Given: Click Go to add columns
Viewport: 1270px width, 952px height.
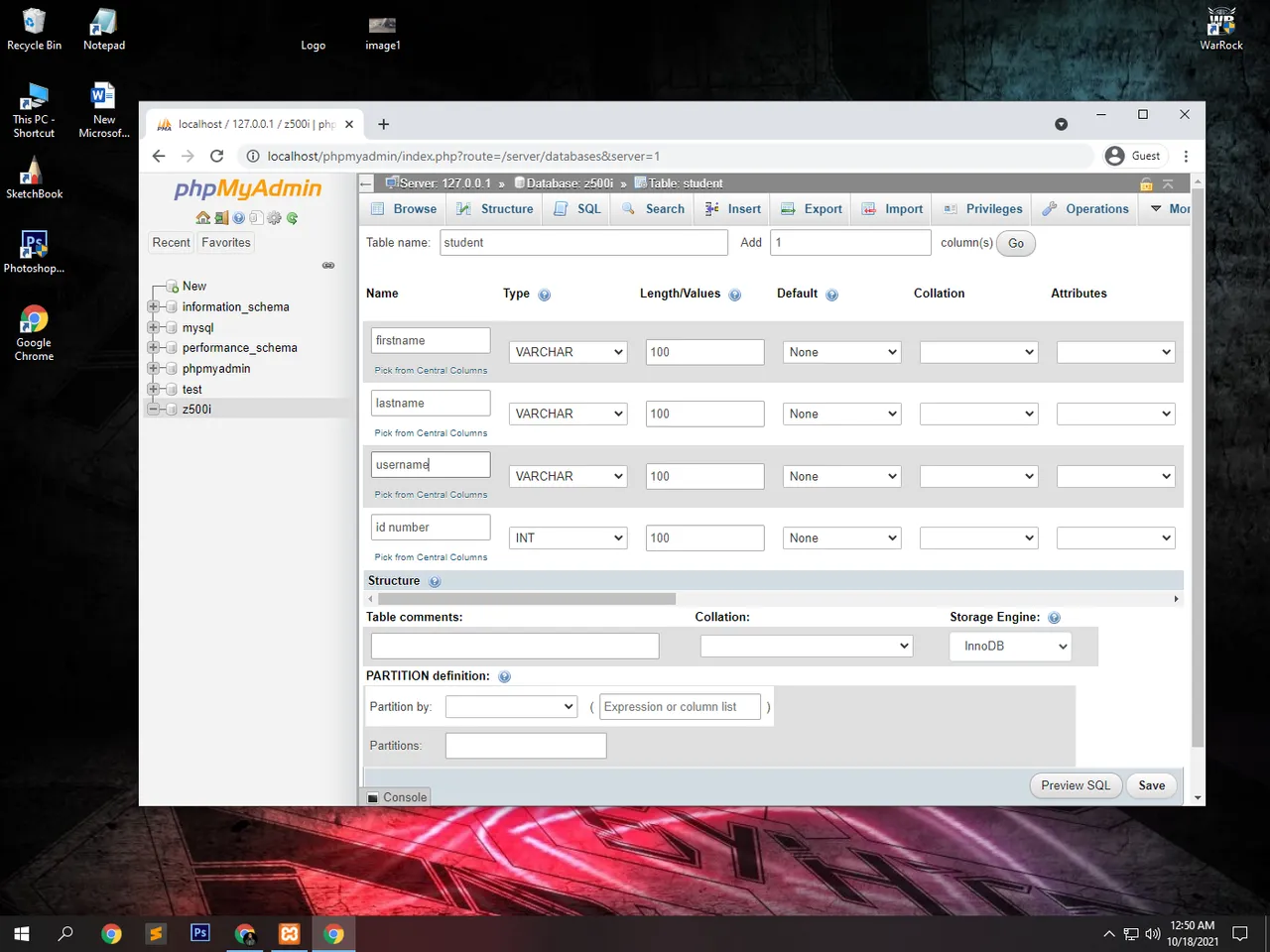Looking at the screenshot, I should (x=1016, y=244).
